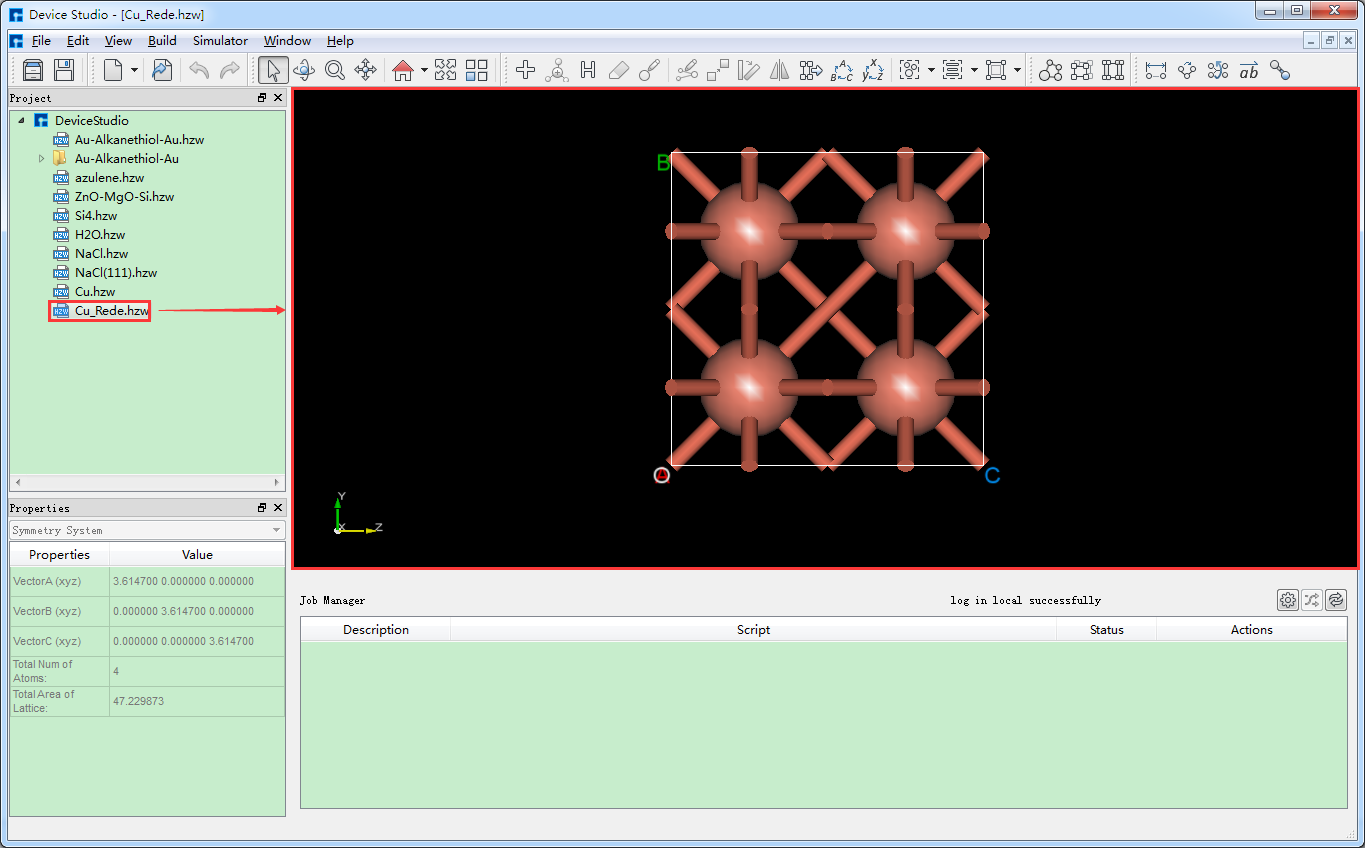Open the Job Manager settings gear

click(x=1287, y=599)
